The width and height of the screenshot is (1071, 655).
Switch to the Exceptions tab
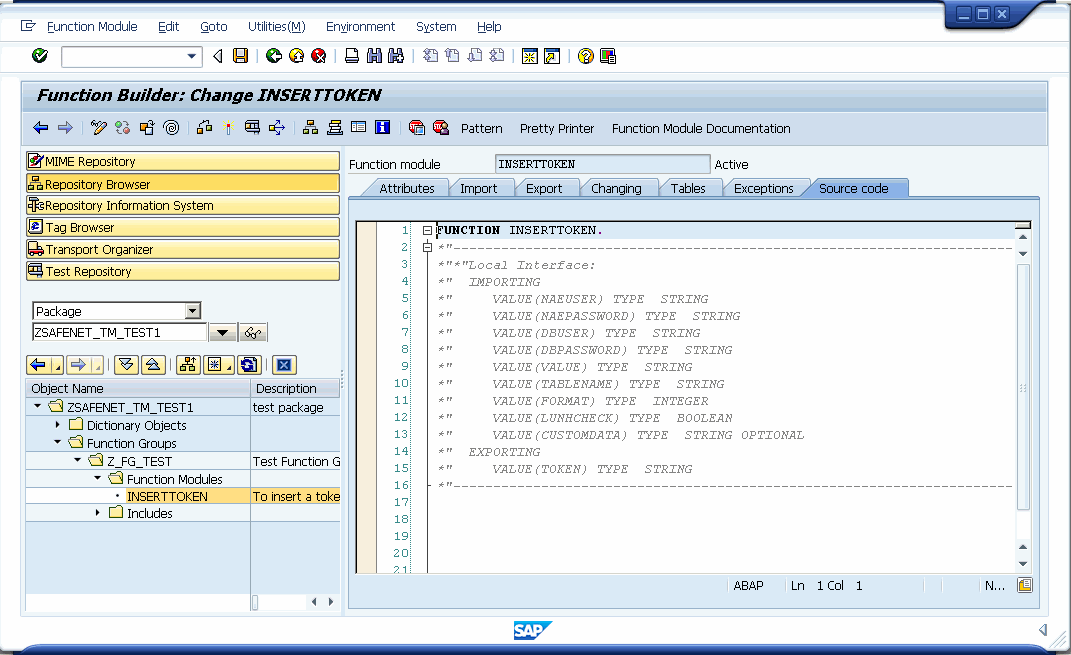click(764, 189)
